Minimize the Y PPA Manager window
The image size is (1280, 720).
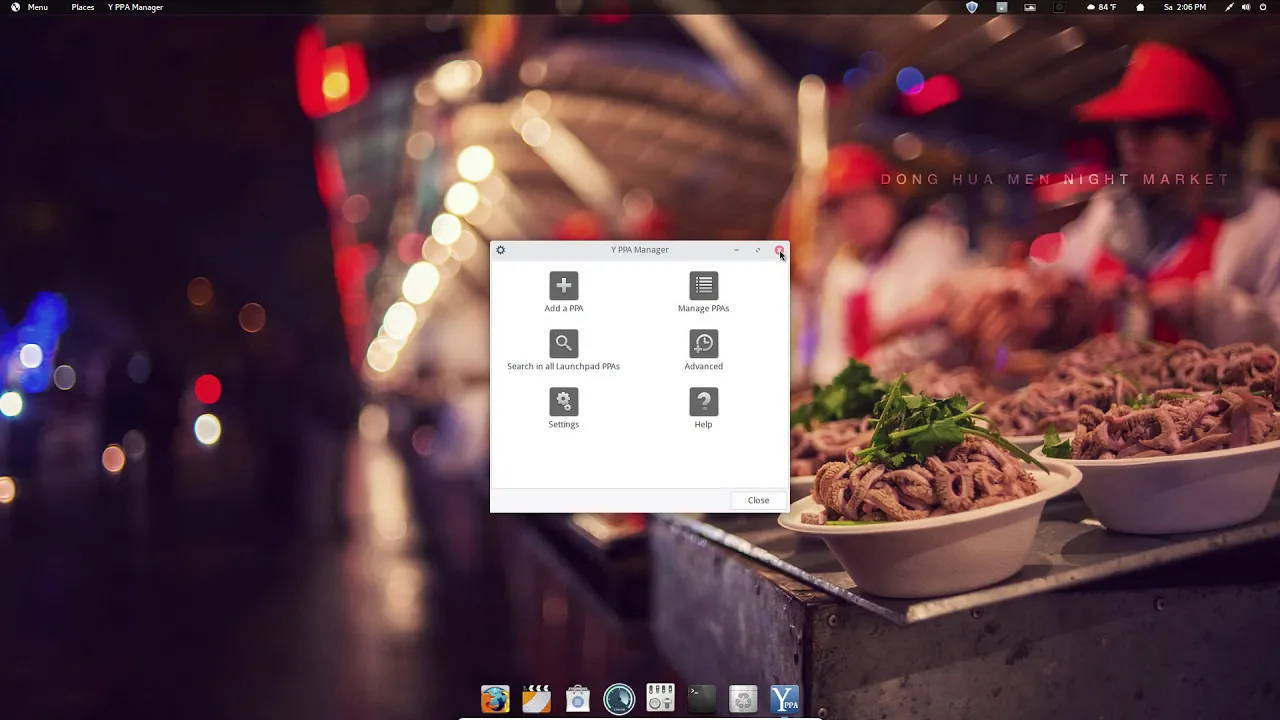[x=737, y=250]
